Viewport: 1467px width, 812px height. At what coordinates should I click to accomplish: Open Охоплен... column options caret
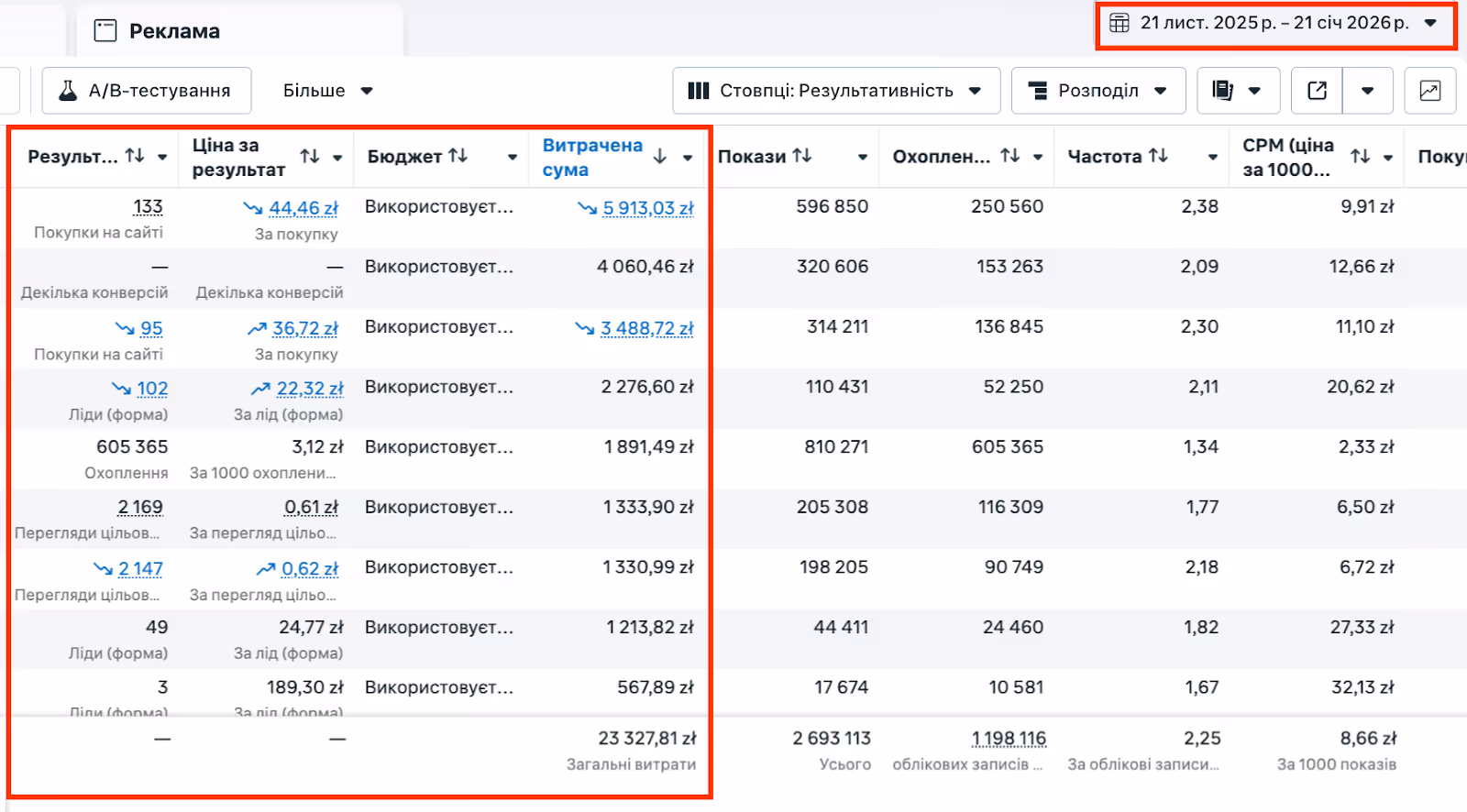tap(1038, 158)
